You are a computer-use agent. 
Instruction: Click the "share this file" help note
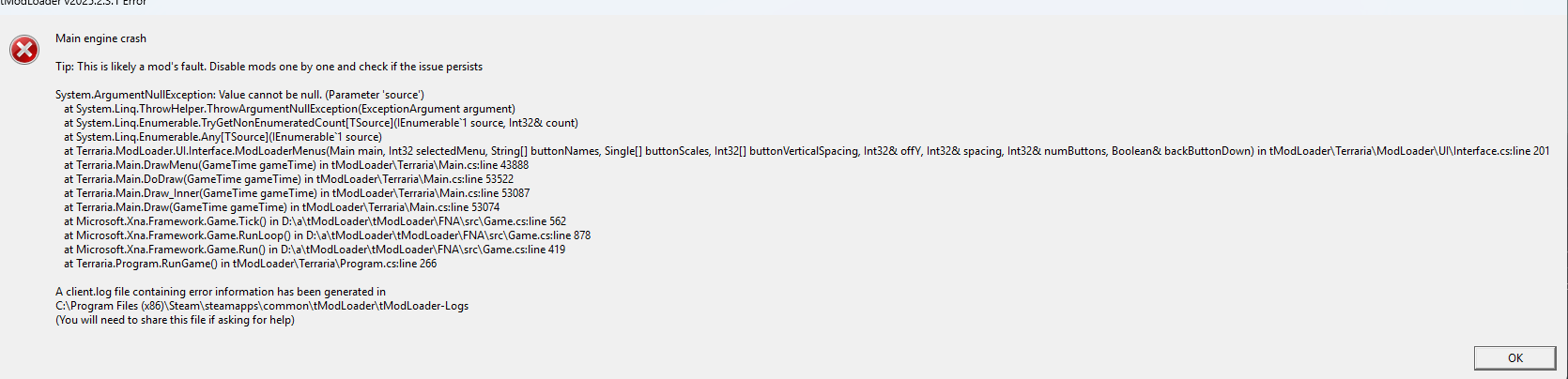(x=175, y=320)
